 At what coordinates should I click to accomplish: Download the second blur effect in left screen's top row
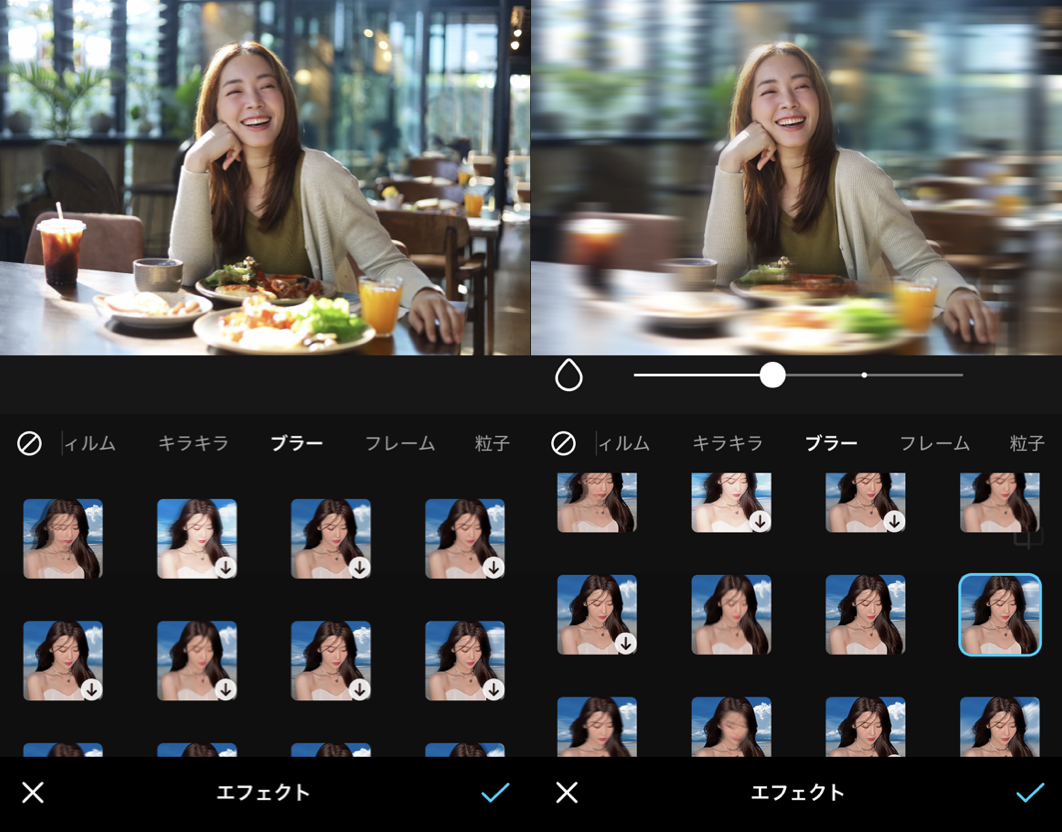[225, 567]
